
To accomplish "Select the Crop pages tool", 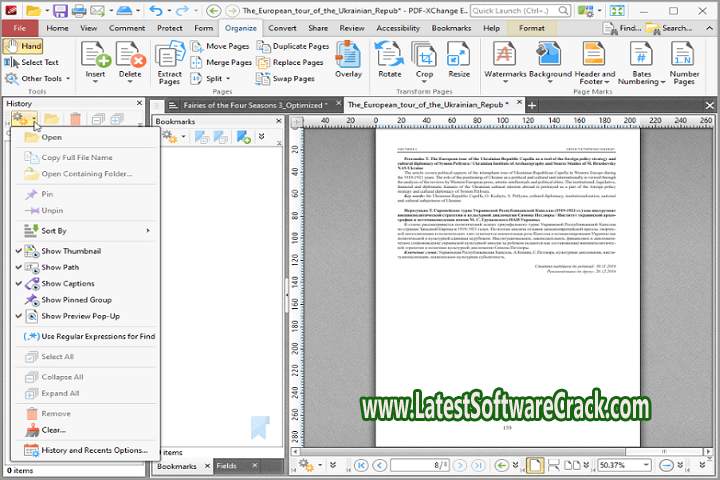I will coord(425,59).
